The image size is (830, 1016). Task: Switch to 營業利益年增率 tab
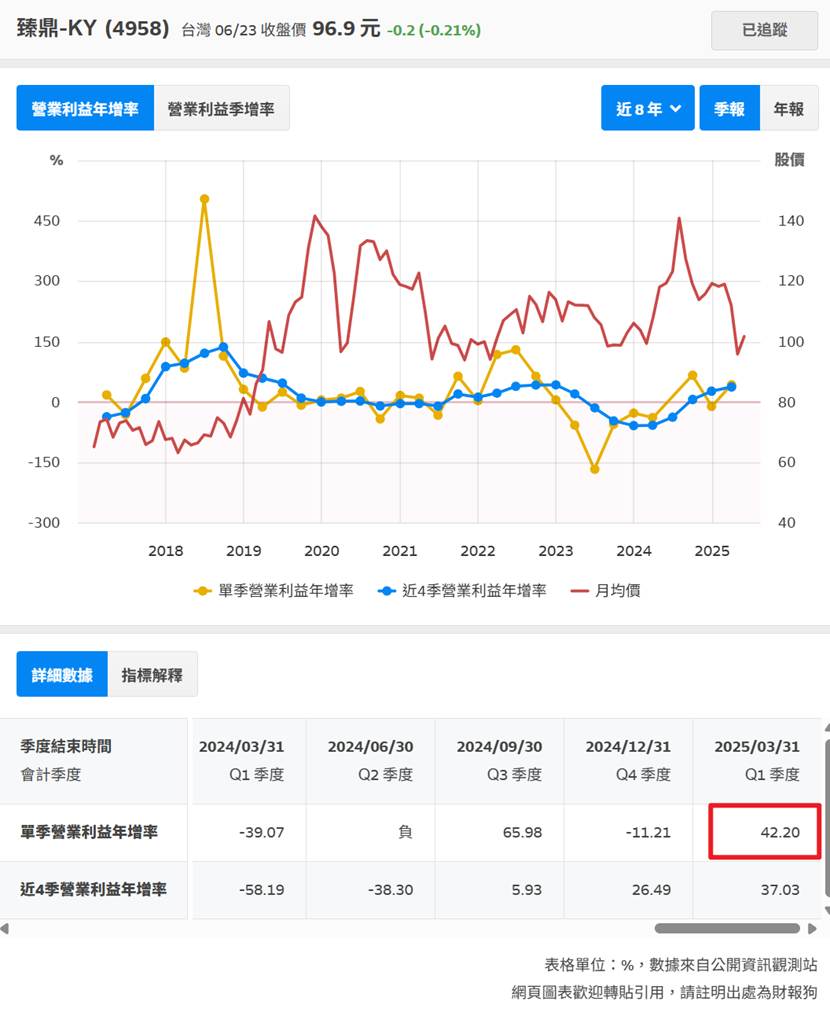(x=85, y=108)
